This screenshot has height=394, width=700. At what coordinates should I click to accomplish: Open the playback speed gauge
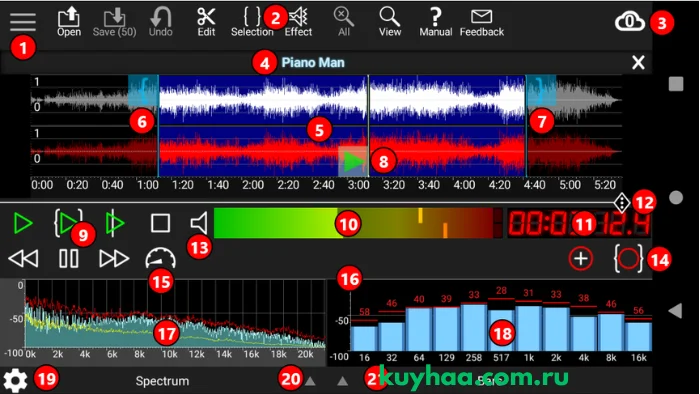click(160, 259)
